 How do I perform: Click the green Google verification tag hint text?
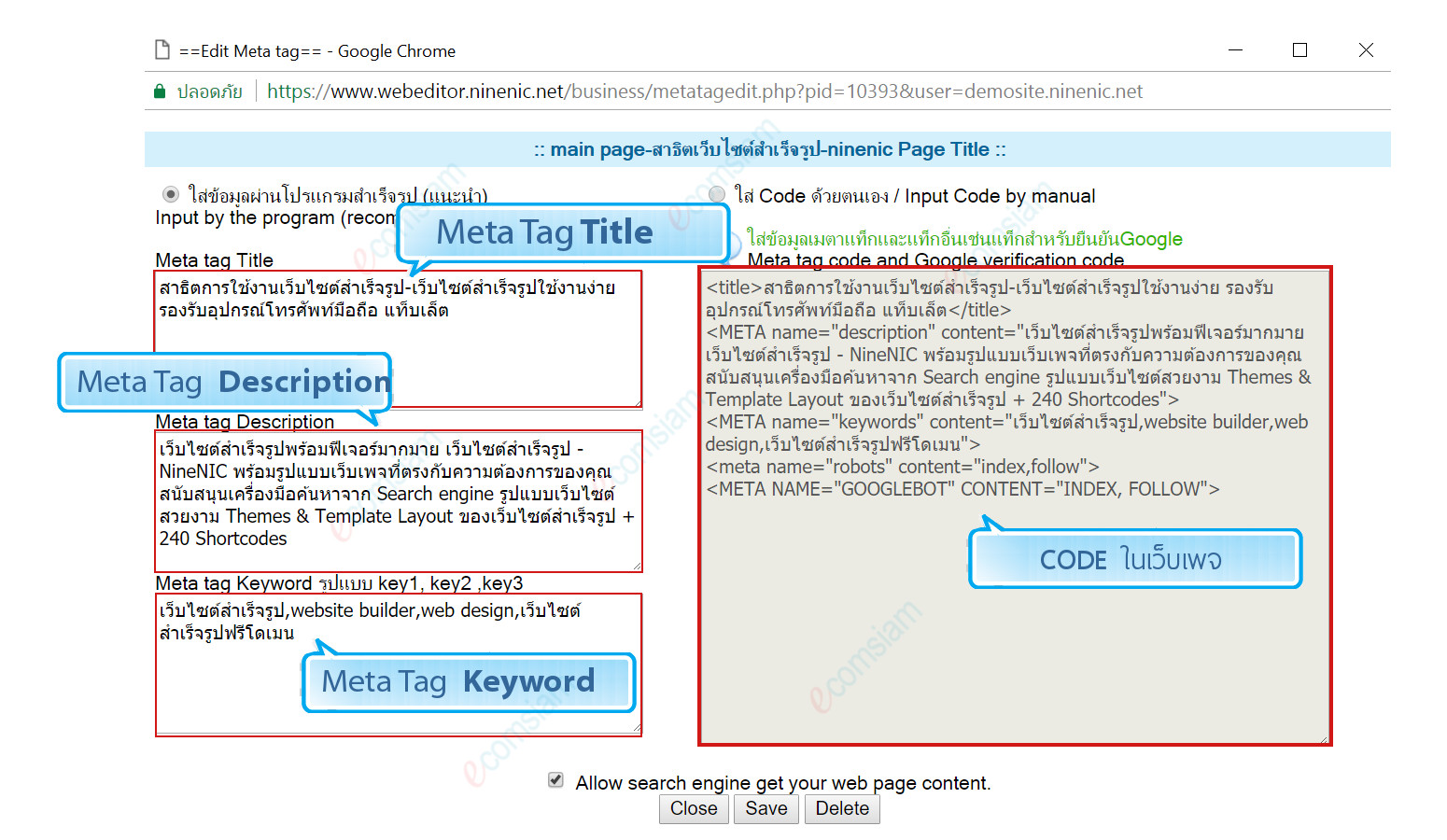(964, 239)
